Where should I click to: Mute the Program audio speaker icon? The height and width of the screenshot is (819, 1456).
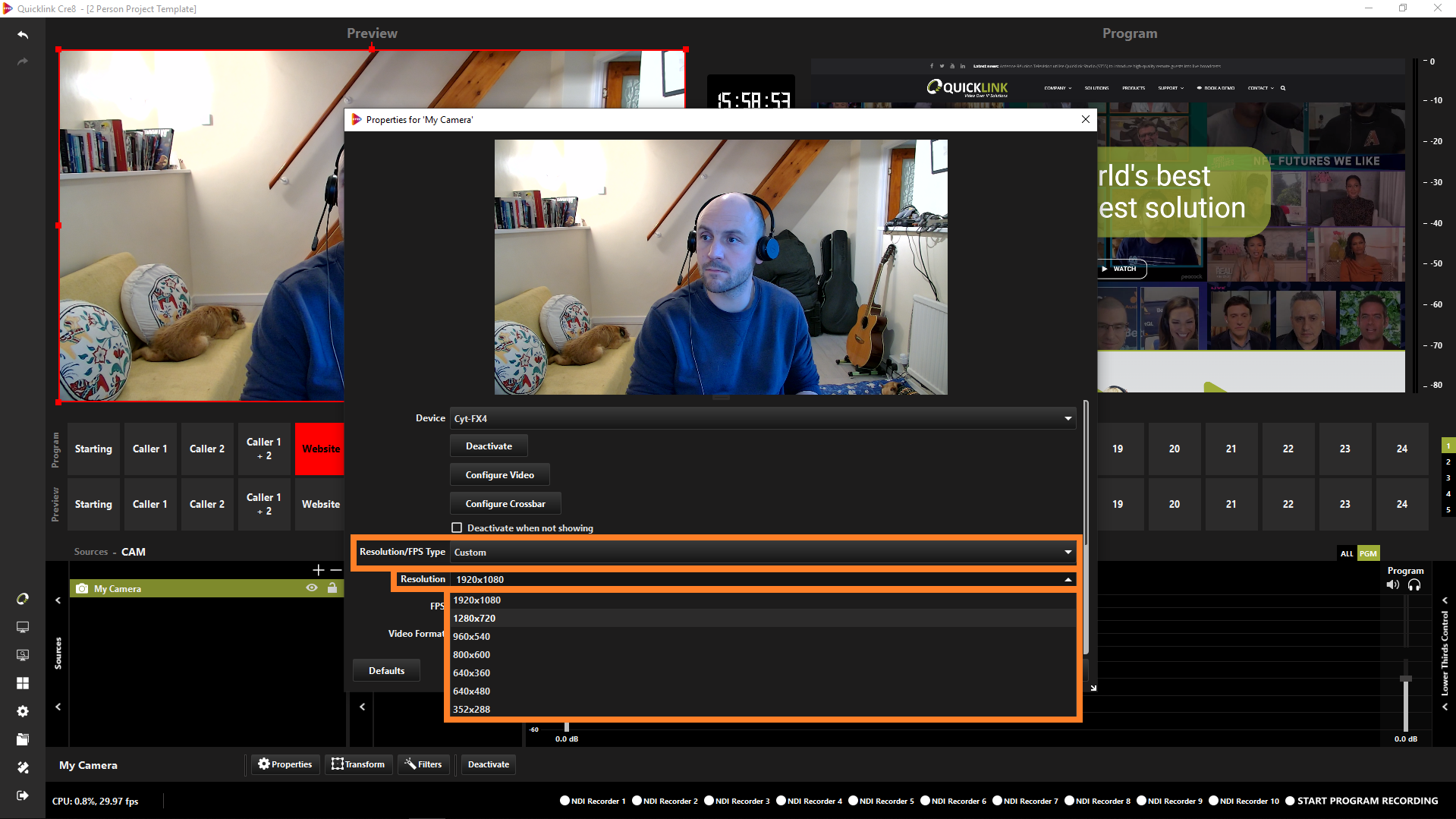point(1392,584)
